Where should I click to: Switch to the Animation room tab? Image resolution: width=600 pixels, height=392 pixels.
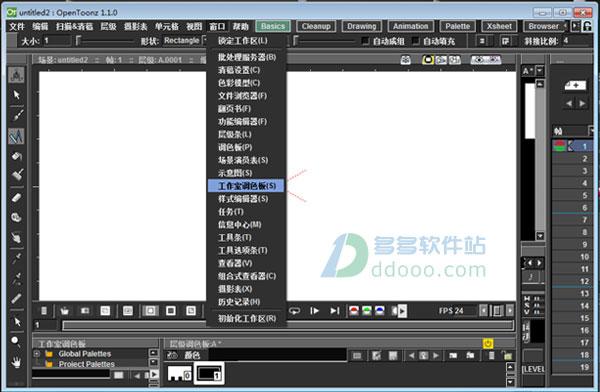[x=411, y=26]
